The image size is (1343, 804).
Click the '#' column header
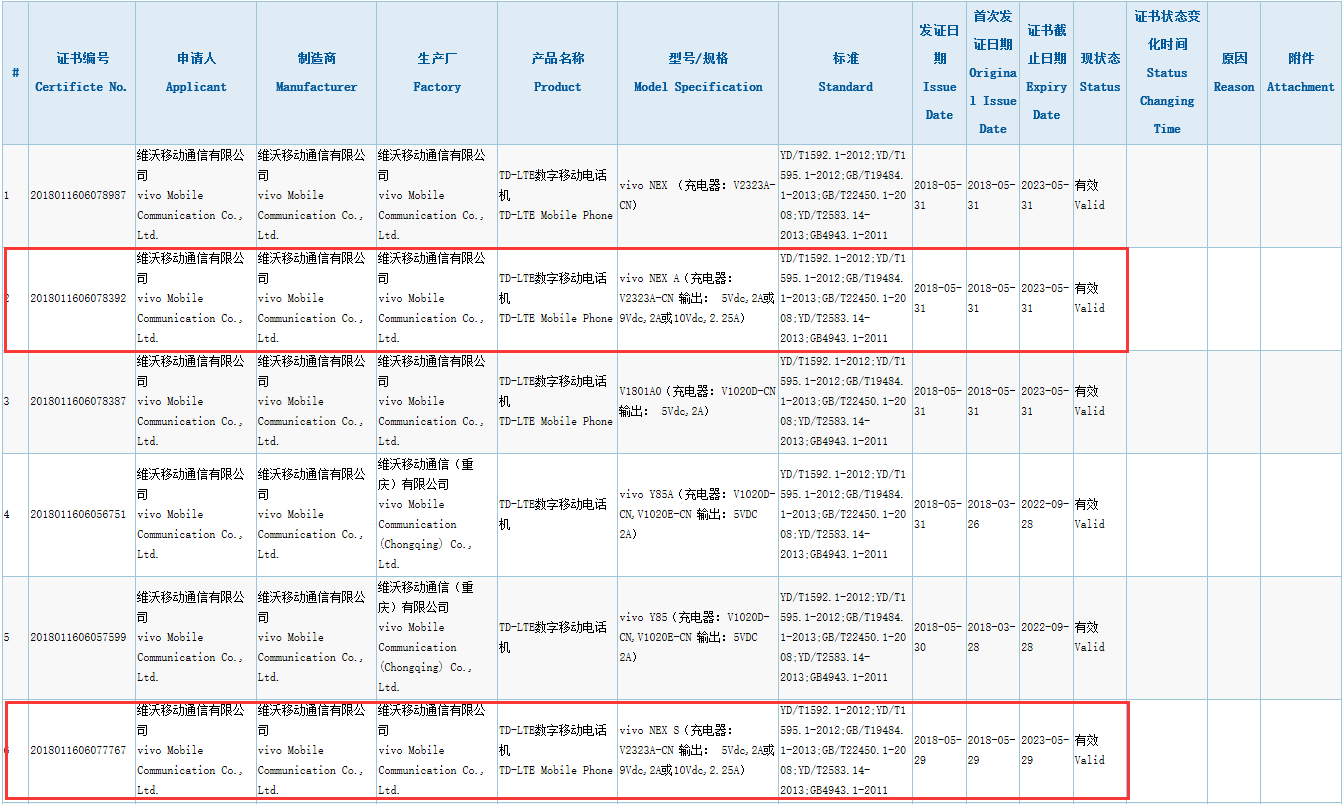[x=15, y=73]
